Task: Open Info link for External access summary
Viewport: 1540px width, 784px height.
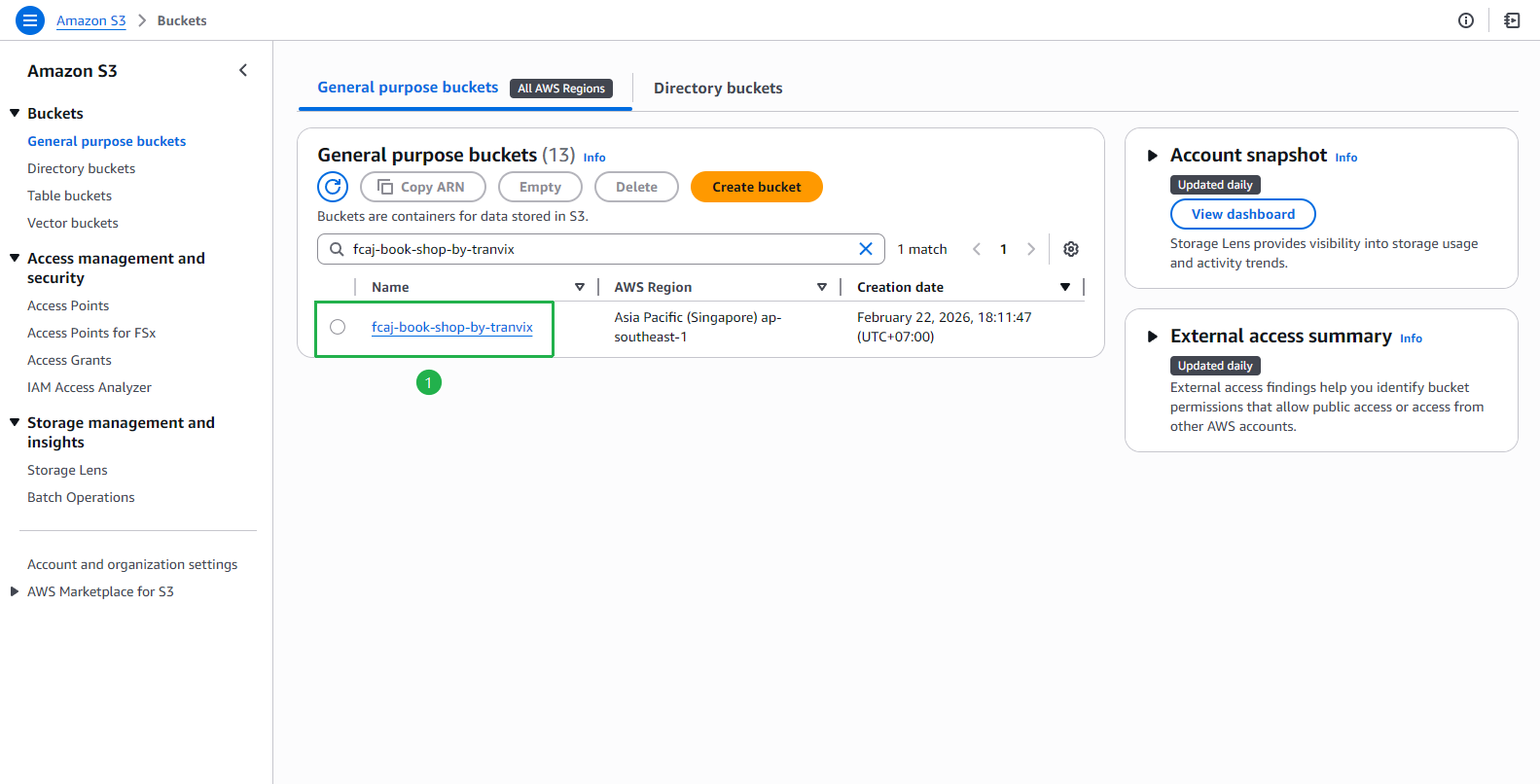Action: point(1412,339)
